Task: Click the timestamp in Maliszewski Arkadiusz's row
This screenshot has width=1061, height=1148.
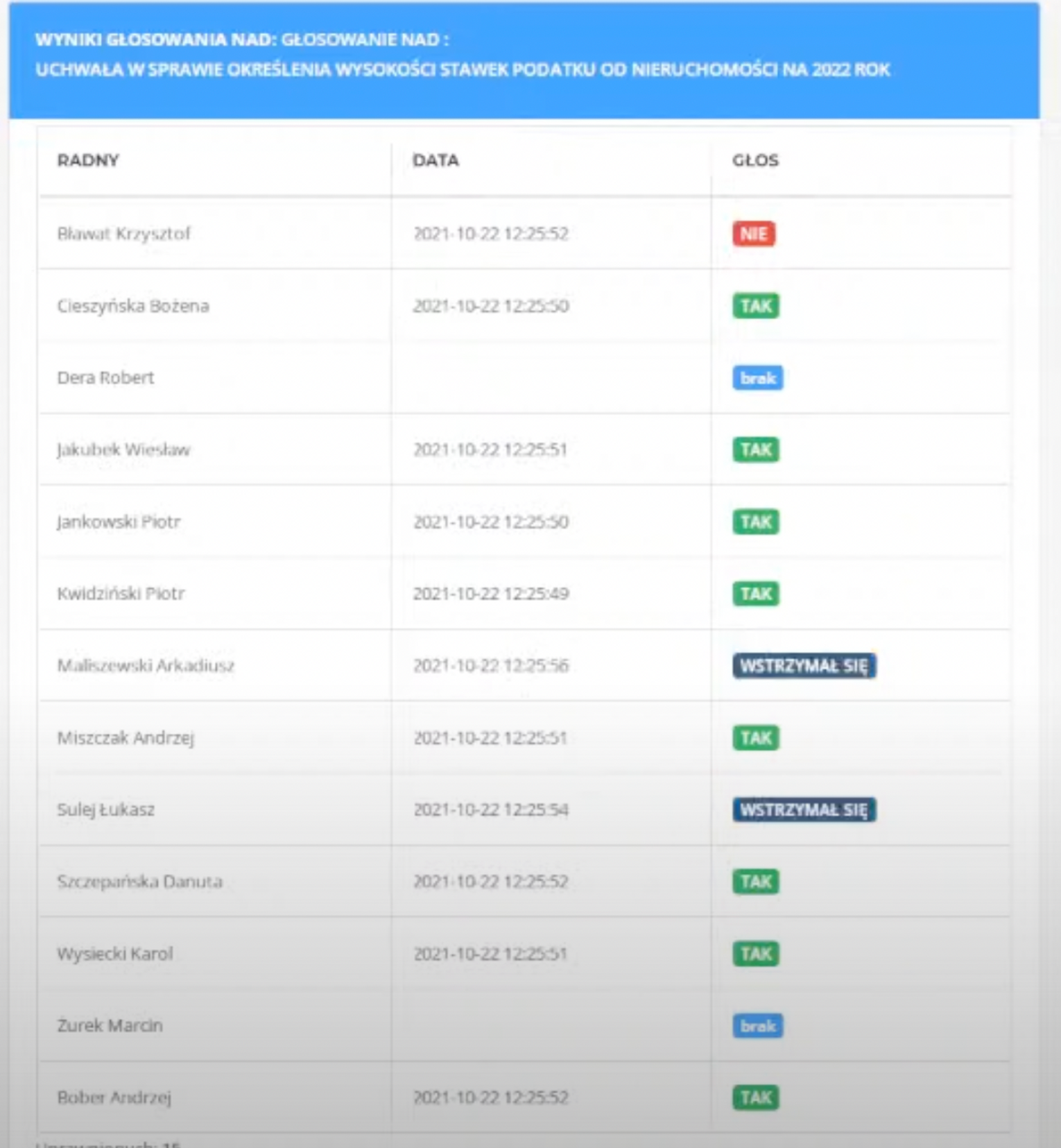Action: pyautogui.click(x=490, y=666)
